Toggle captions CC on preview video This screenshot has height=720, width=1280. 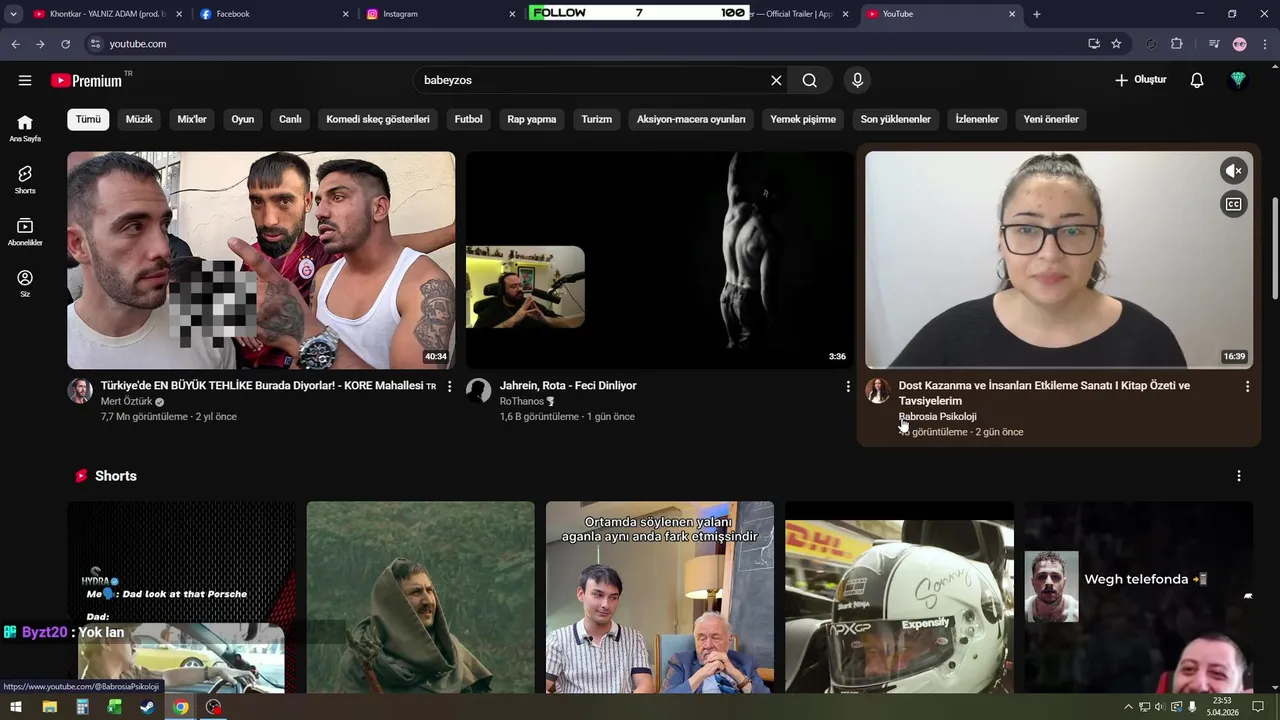[x=1234, y=204]
